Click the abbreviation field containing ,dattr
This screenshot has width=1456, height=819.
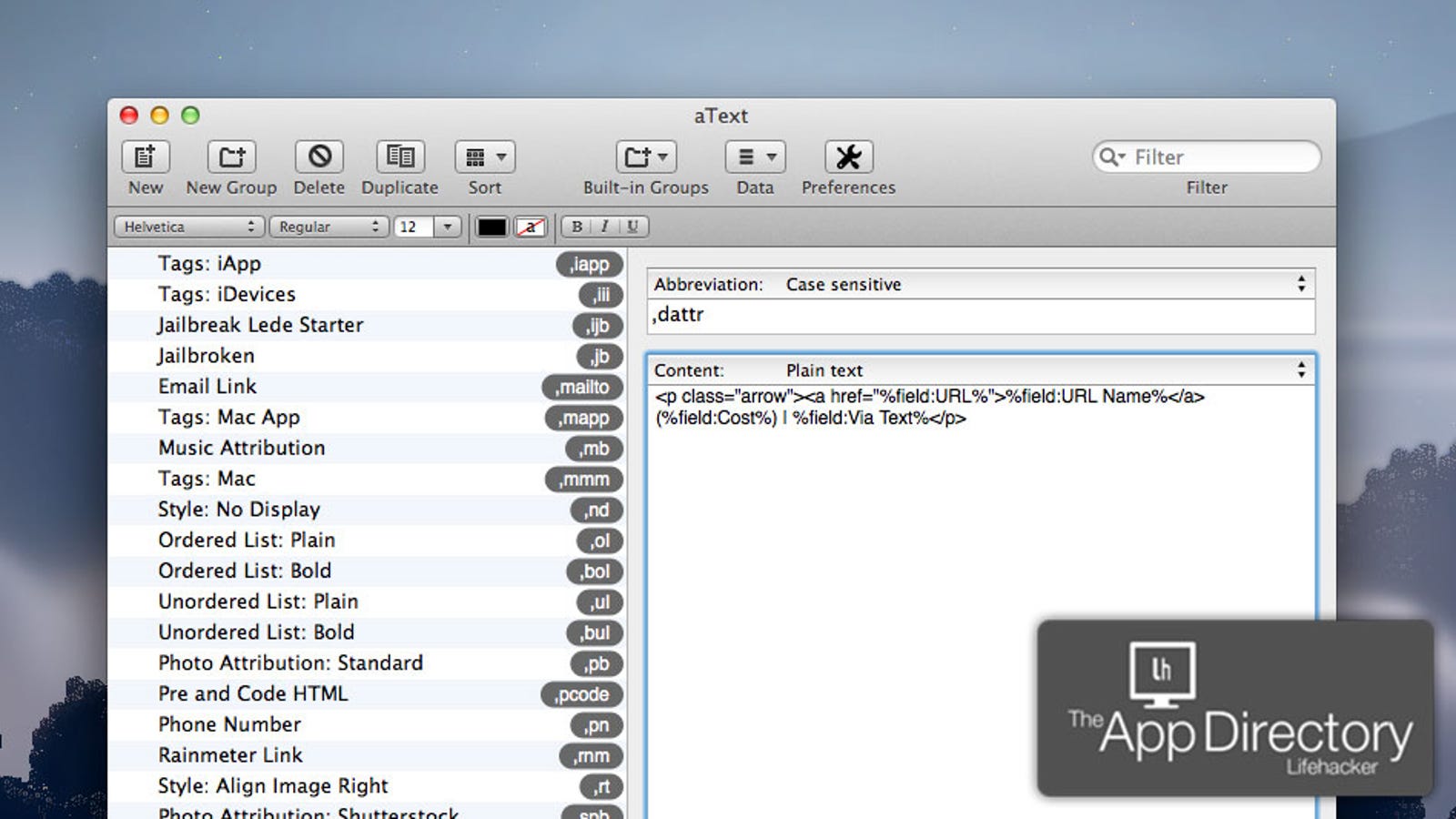click(x=980, y=316)
